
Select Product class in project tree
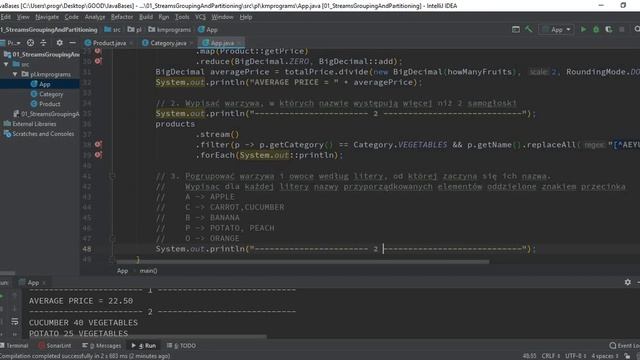tap(50, 104)
